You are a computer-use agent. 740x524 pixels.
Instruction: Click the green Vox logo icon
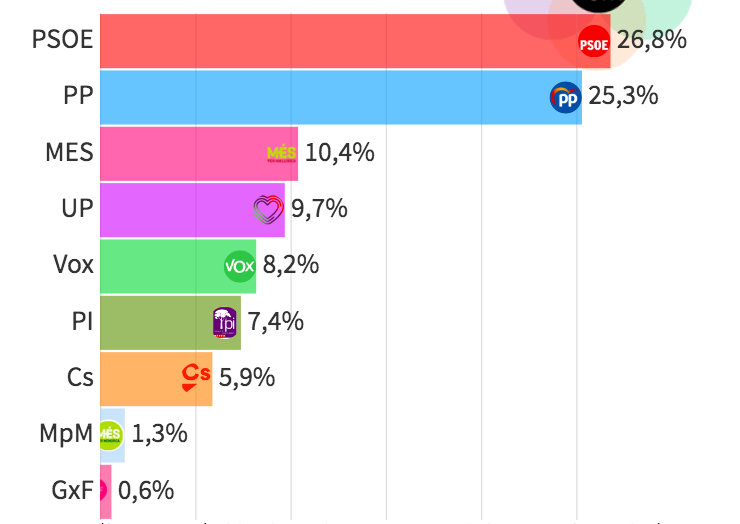(240, 266)
